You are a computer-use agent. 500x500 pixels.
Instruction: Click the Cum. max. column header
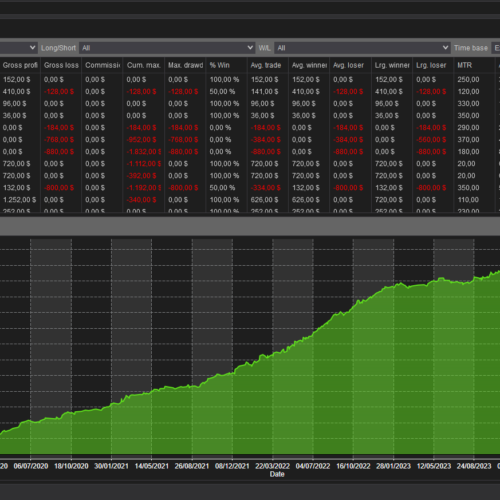pyautogui.click(x=144, y=65)
